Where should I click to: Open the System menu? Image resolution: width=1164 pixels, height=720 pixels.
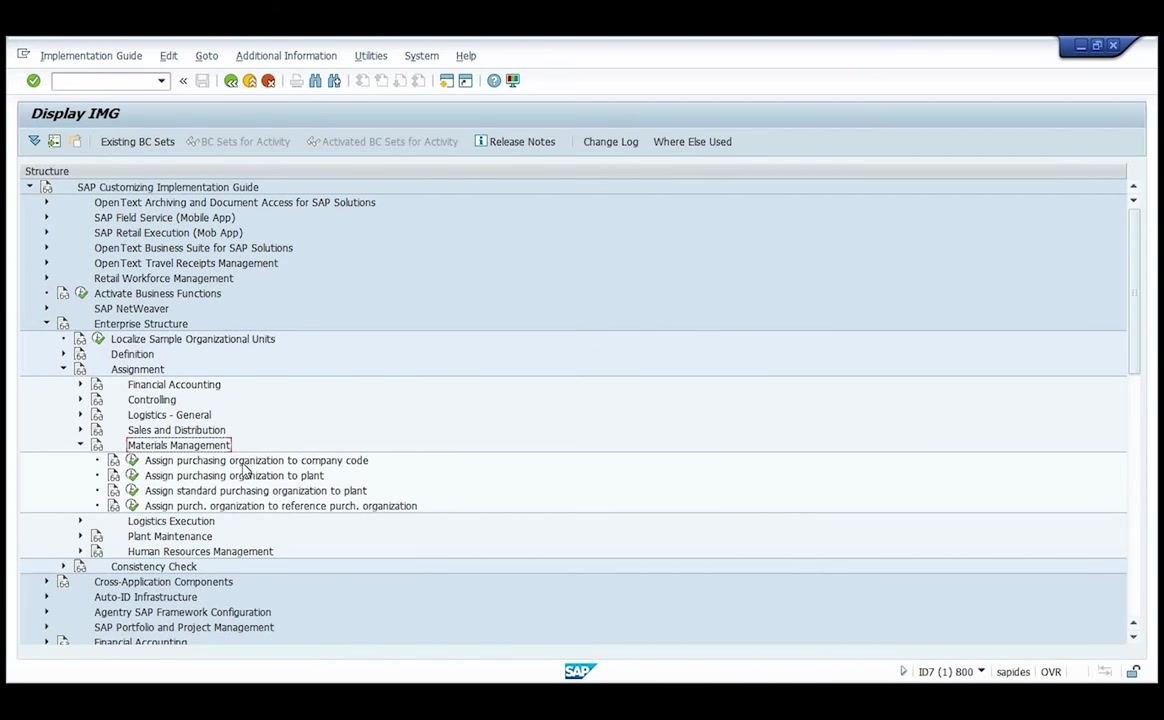coord(421,56)
